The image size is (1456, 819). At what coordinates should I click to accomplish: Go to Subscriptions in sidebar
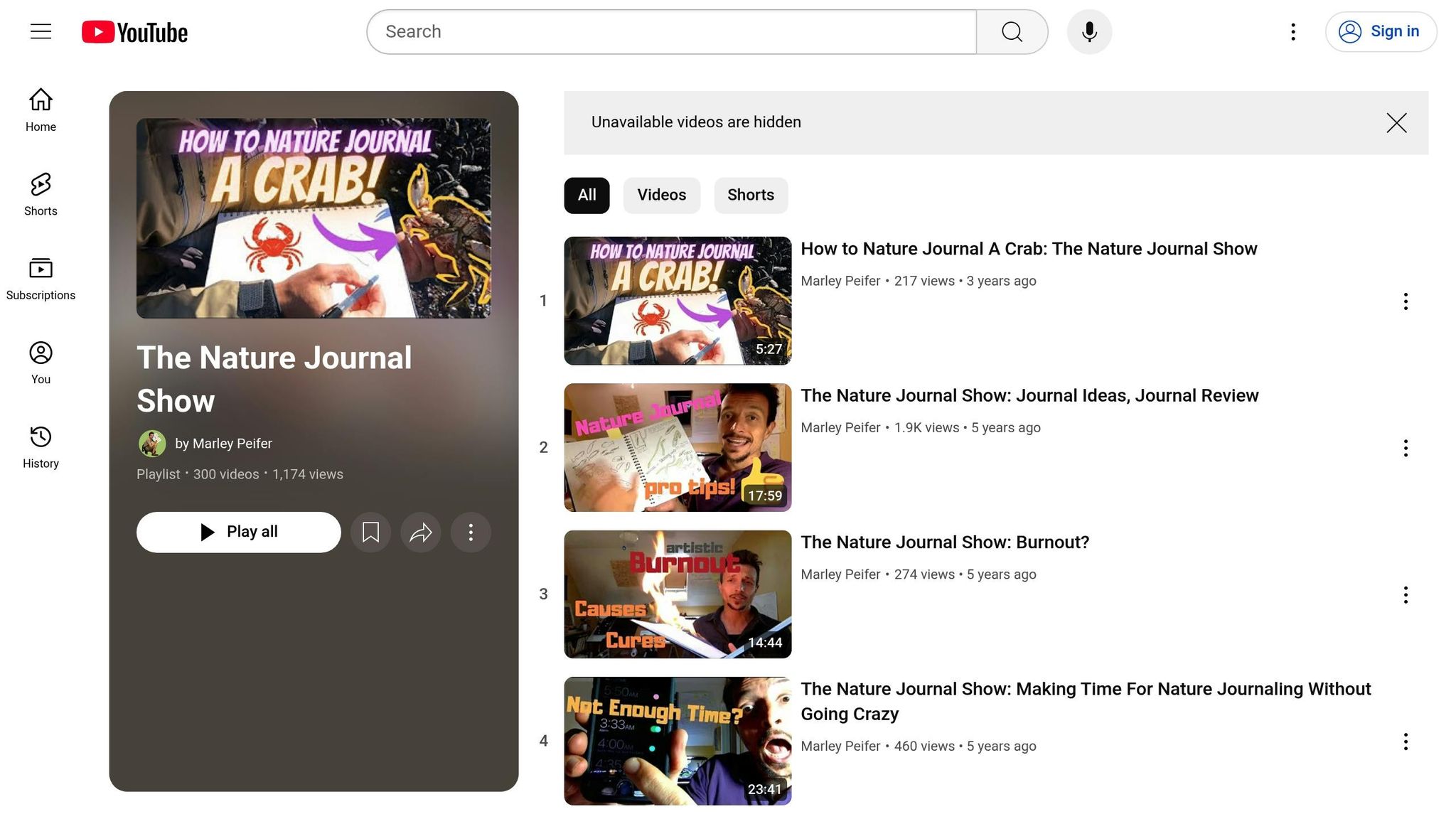pos(41,279)
